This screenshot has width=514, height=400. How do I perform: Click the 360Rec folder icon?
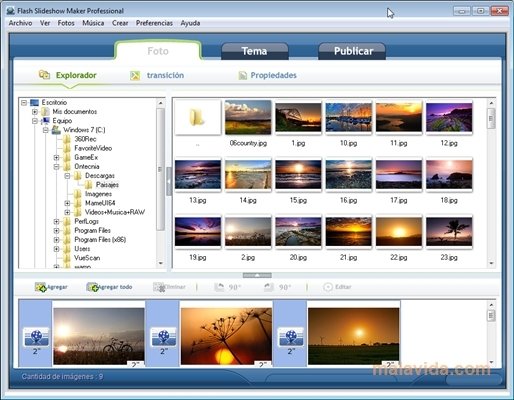[x=67, y=139]
